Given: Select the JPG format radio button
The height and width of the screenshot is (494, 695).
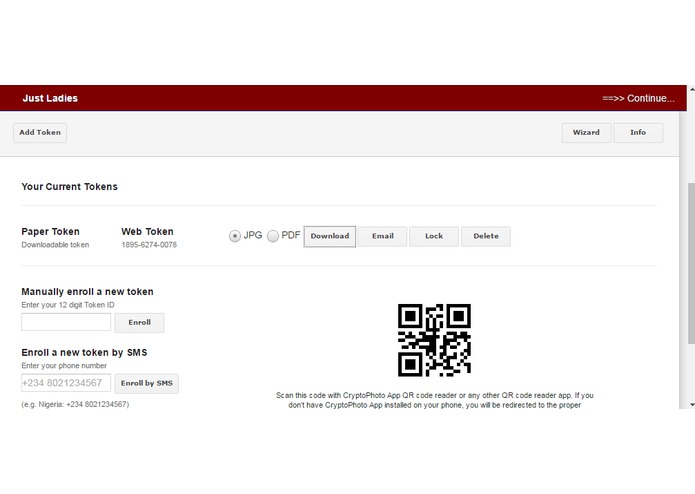Looking at the screenshot, I should 234,236.
